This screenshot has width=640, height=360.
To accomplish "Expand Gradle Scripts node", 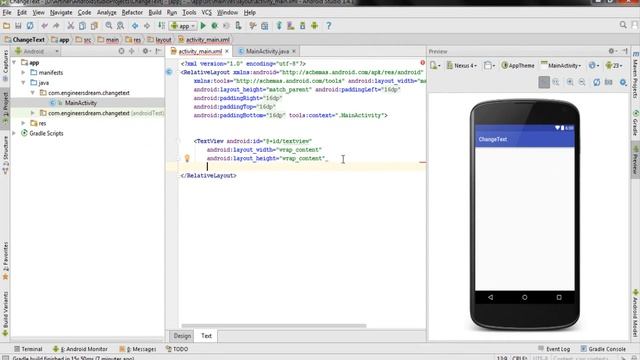I will [x=14, y=133].
